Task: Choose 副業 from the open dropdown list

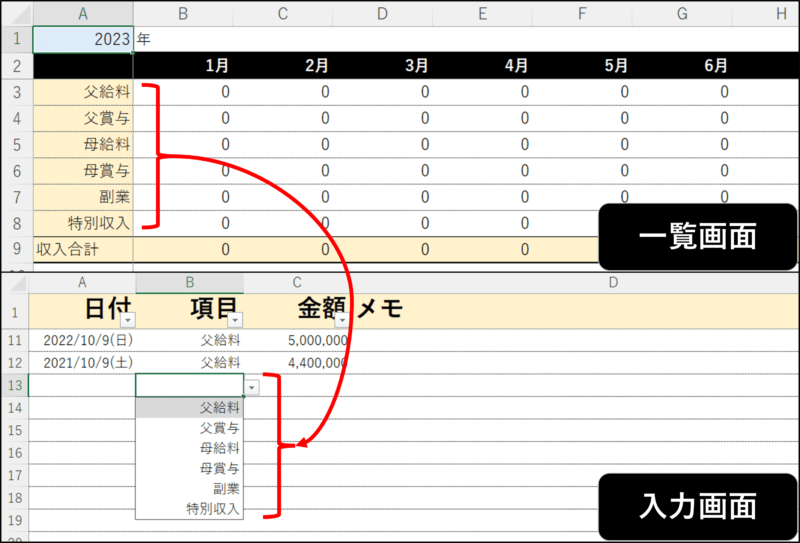Action: (190, 489)
